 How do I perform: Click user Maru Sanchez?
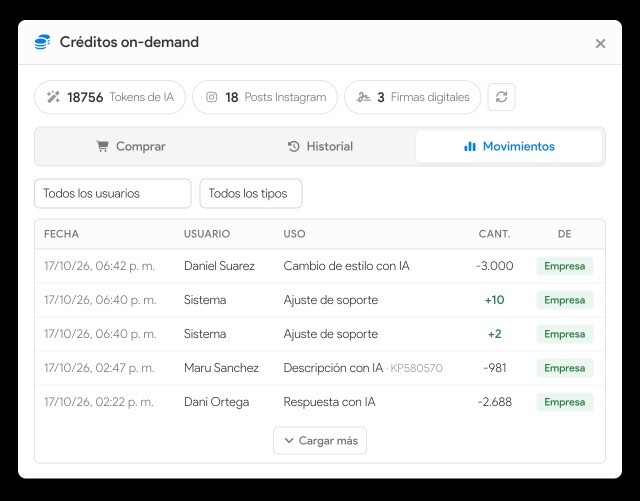(221, 368)
